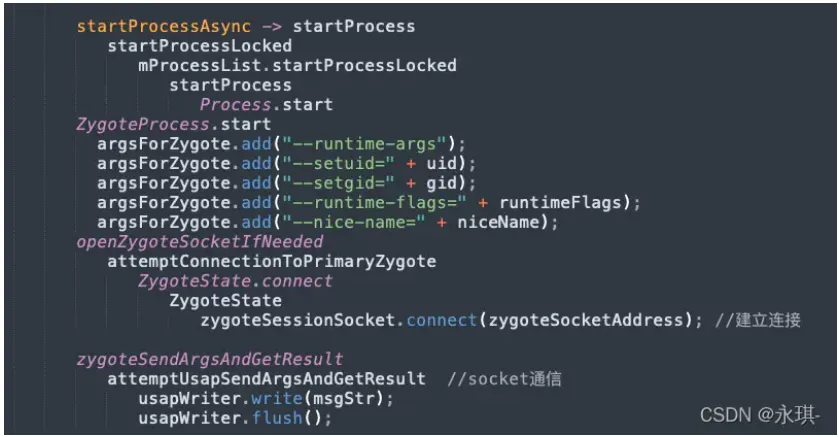Click the ZygoteProcess.start line
This screenshot has width=839, height=437.
(173, 125)
